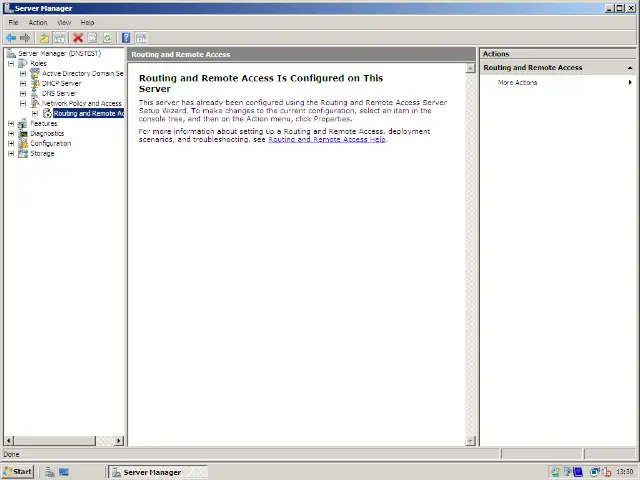
Task: Click the Actions pane header
Action: pos(558,54)
